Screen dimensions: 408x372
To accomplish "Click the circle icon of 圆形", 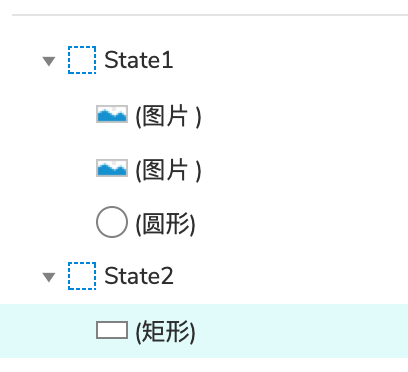I will click(x=112, y=222).
